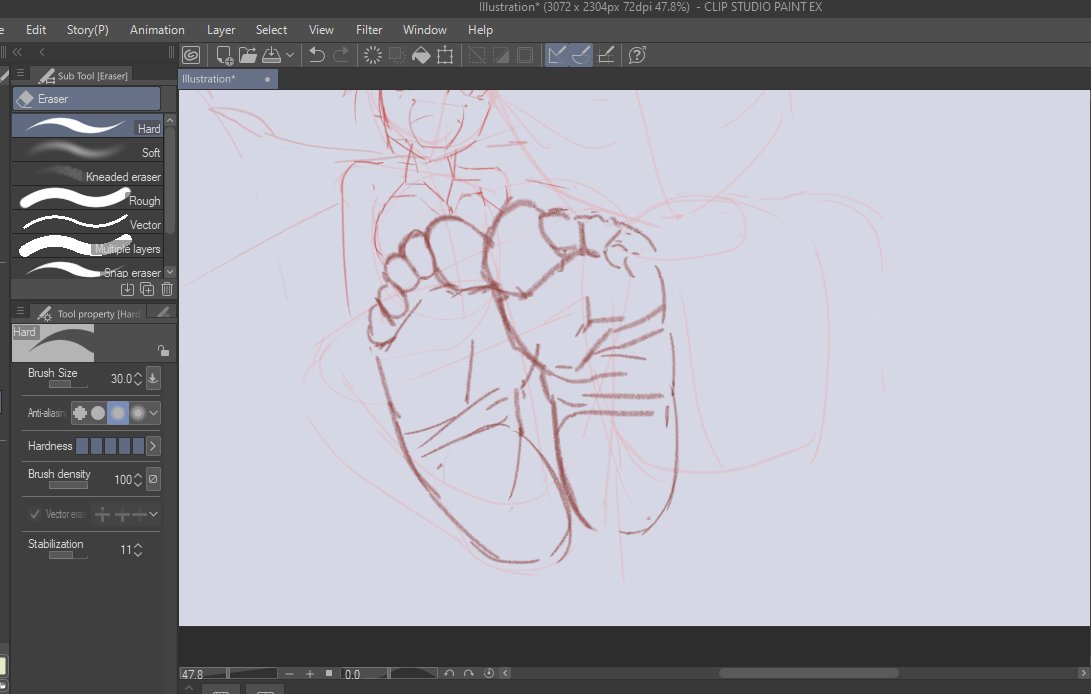
Task: Expand Hardness detail arrow
Action: (x=153, y=445)
